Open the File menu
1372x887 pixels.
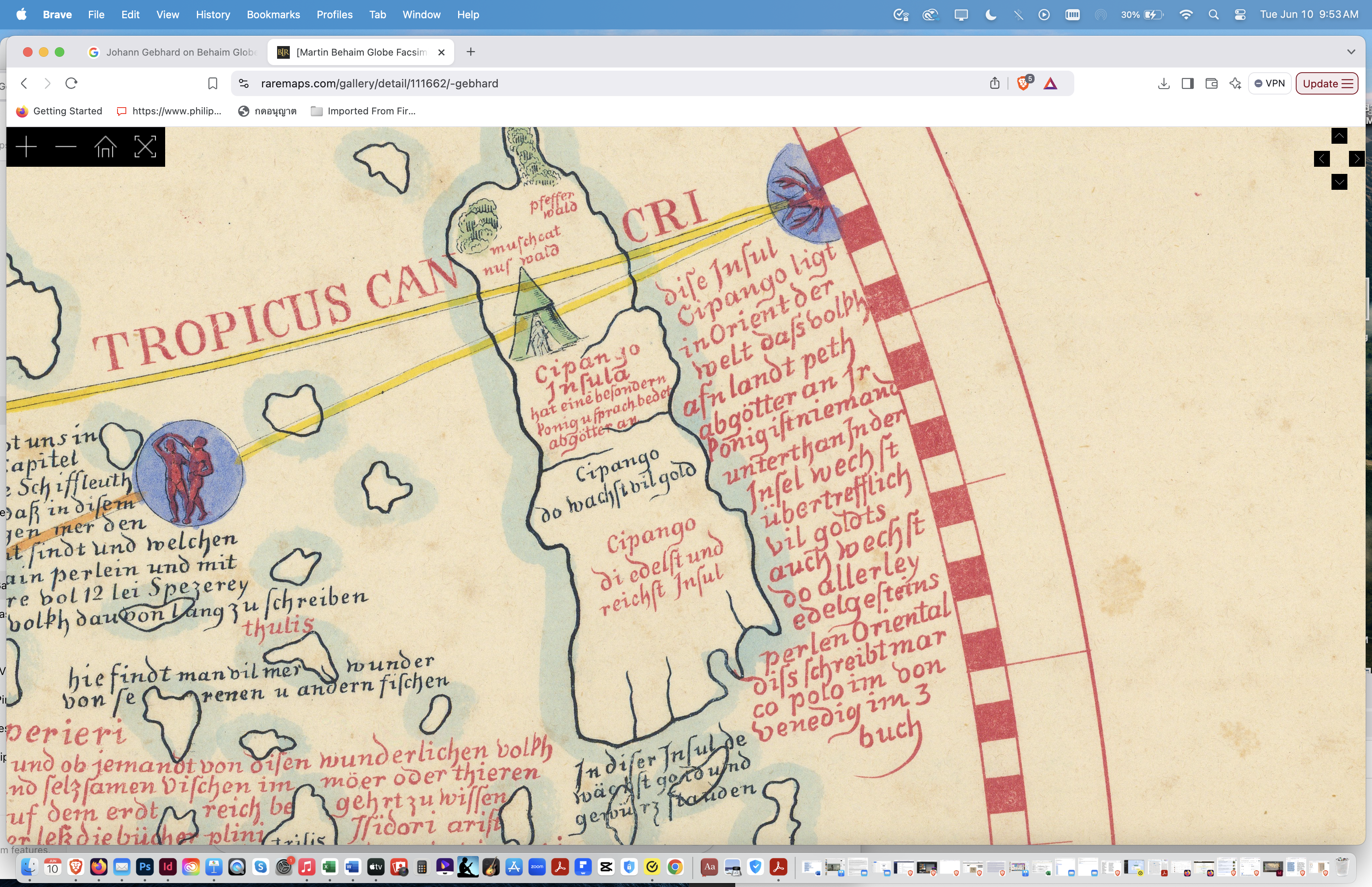(x=96, y=14)
